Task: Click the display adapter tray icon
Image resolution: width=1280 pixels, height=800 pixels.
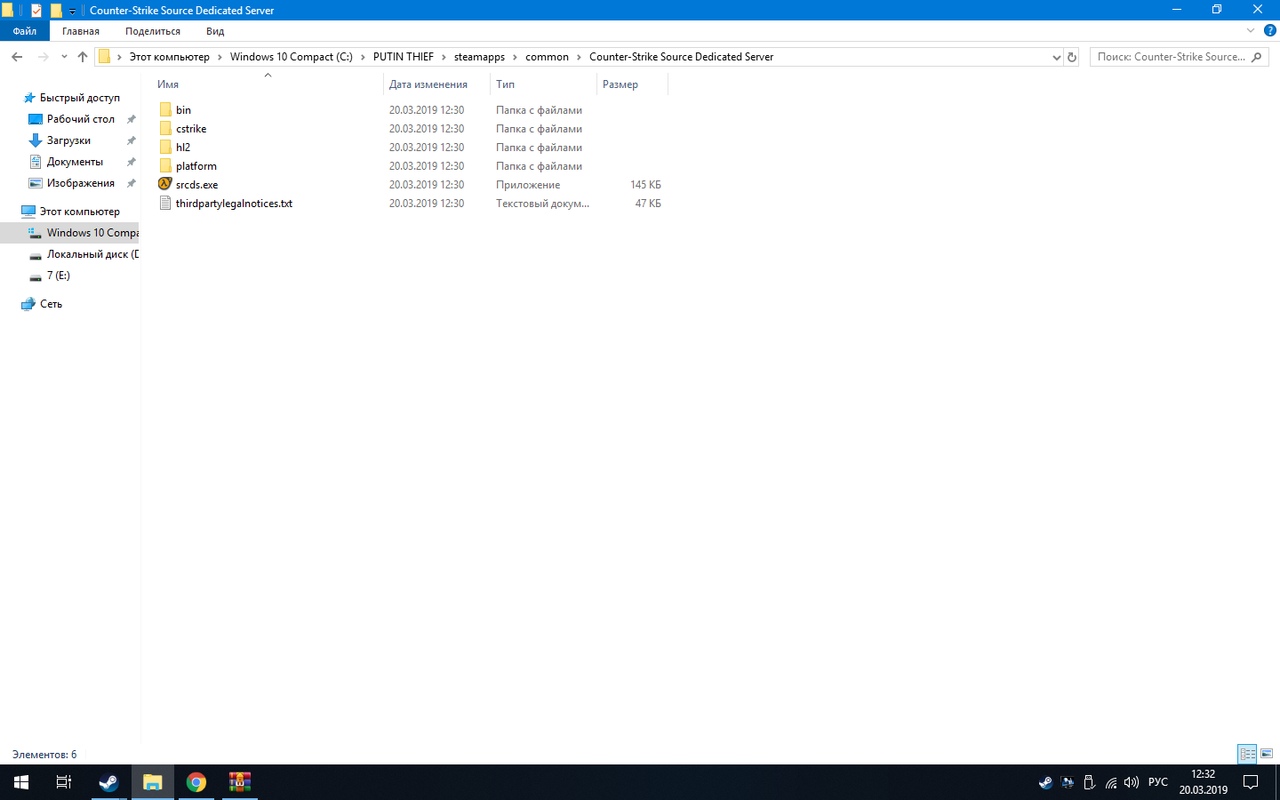Action: click(1067, 782)
